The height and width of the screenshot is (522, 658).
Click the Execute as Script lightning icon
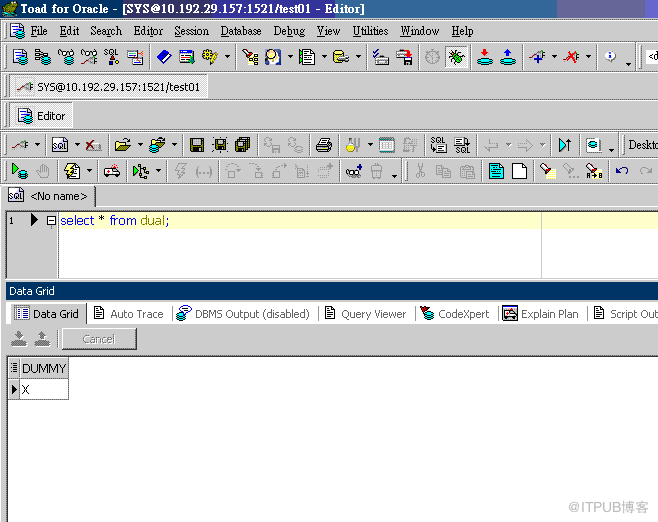tap(72, 171)
